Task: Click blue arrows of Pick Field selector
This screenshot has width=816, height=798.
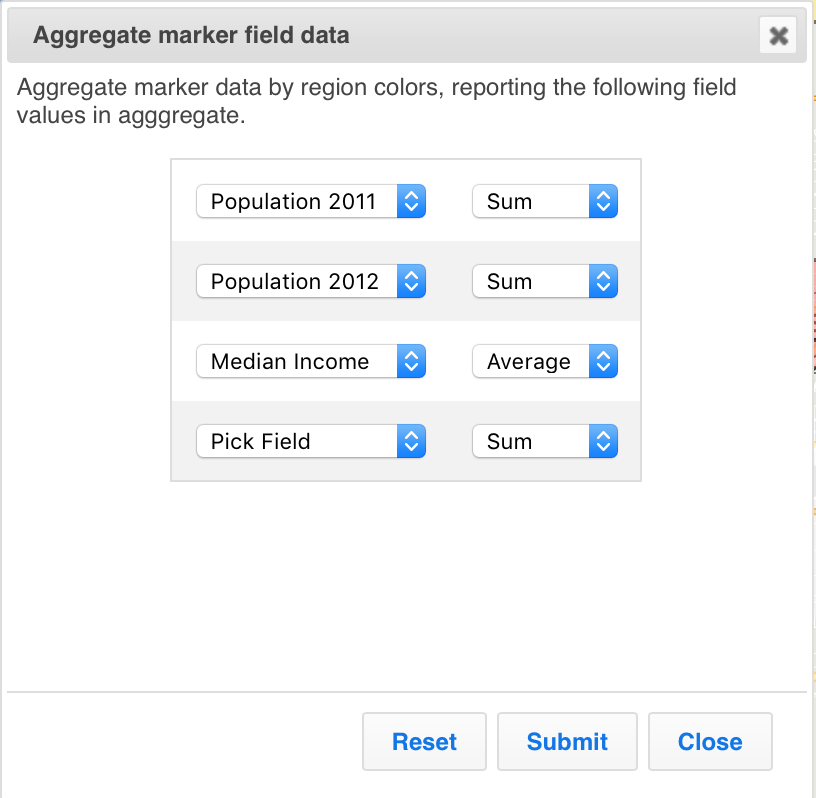Action: [412, 441]
